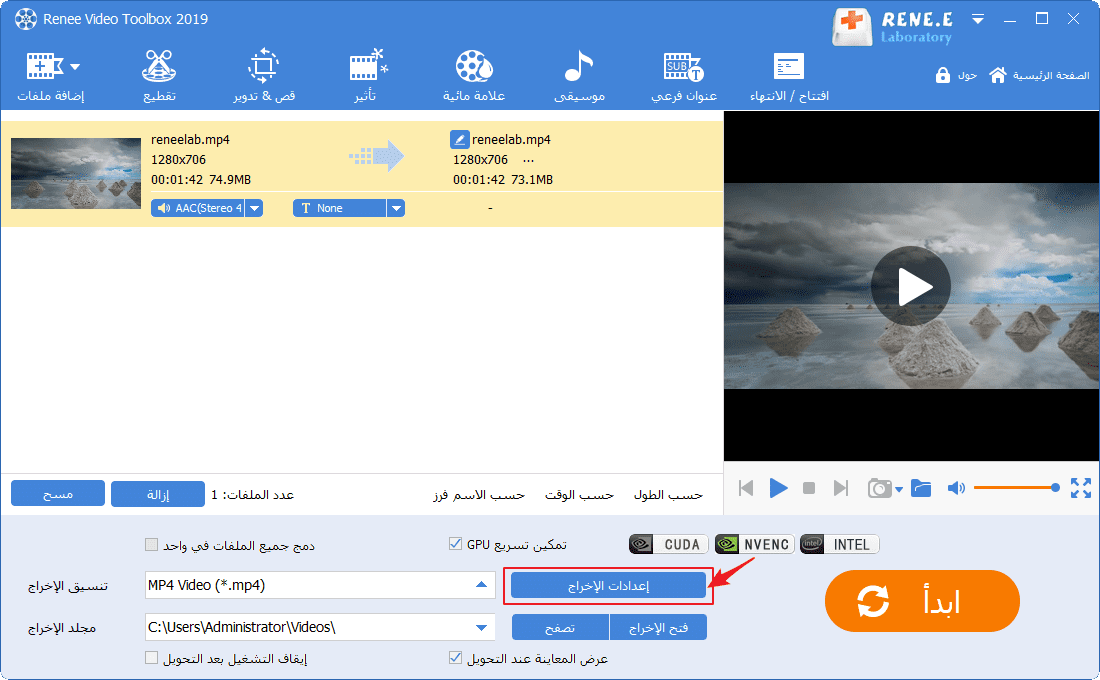This screenshot has width=1100, height=680.
Task: Mute the speaker volume icon
Action: pos(956,488)
